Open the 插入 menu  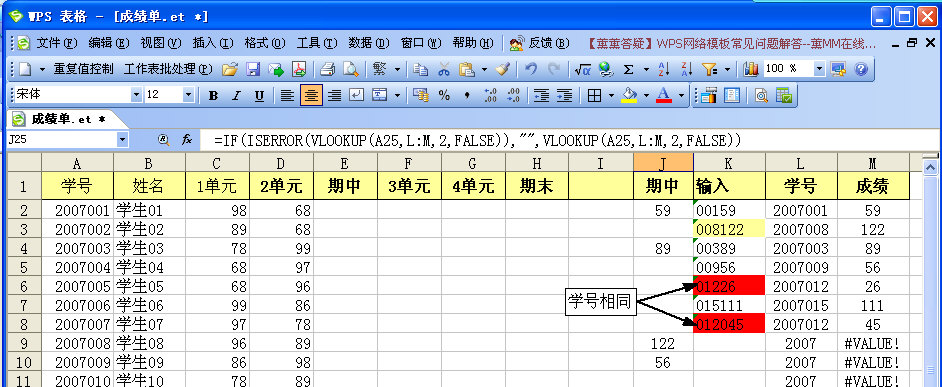(x=213, y=43)
